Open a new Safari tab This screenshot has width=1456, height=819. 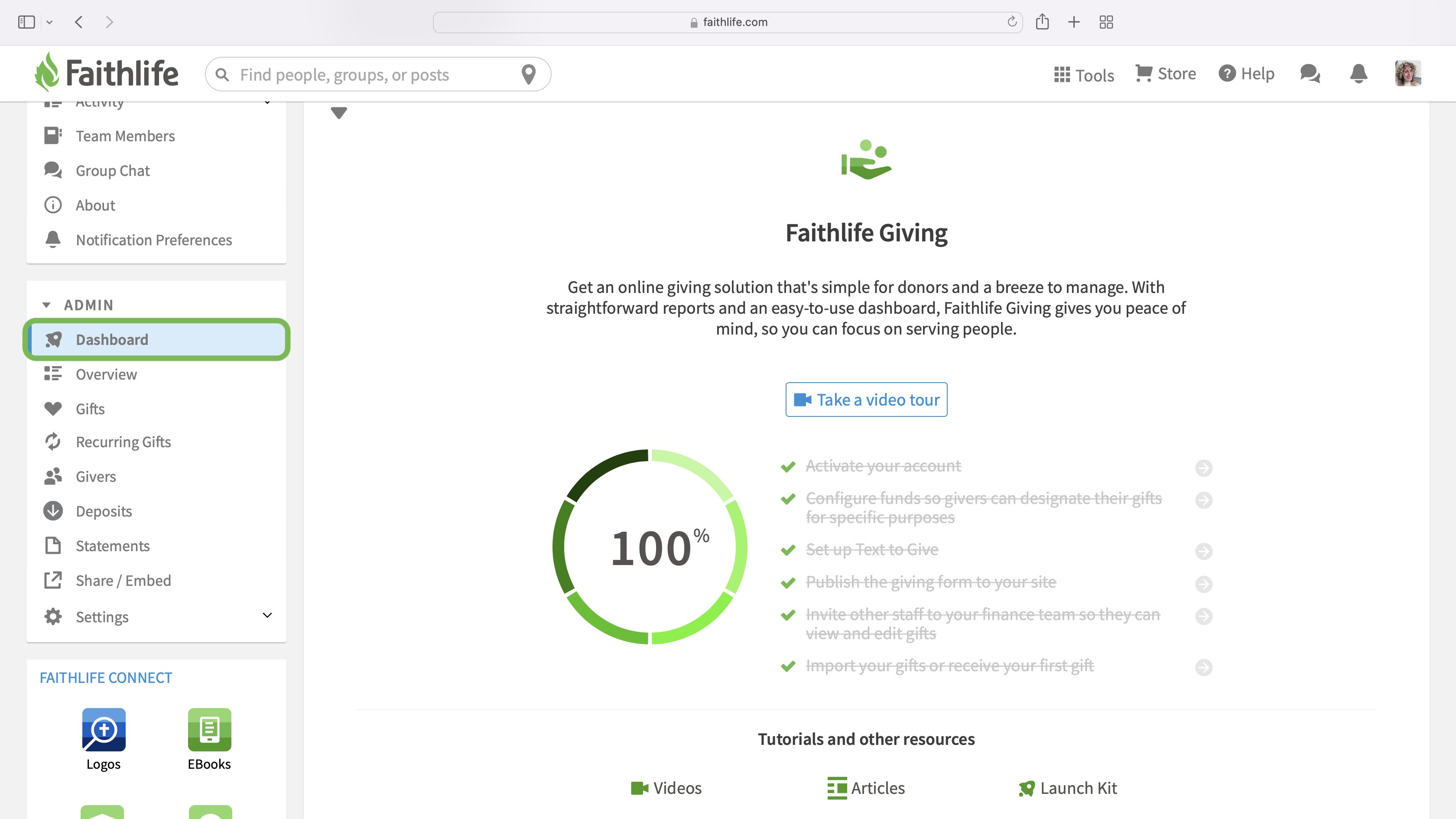[x=1074, y=22]
